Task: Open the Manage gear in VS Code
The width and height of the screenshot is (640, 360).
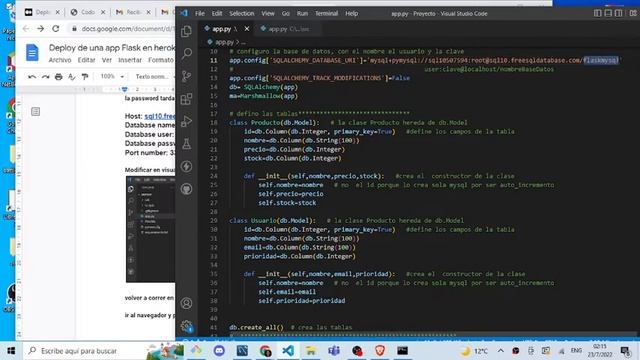Action: [187, 326]
